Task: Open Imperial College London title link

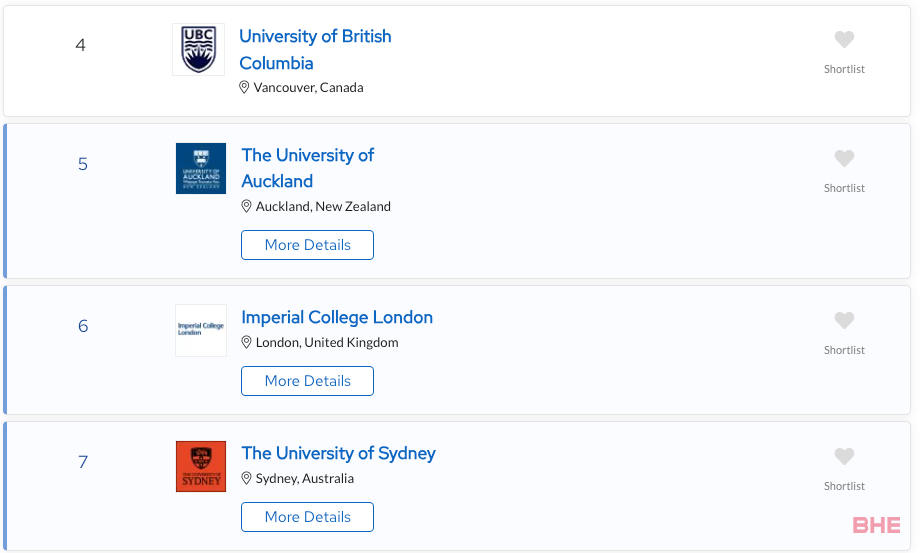Action: (x=337, y=317)
